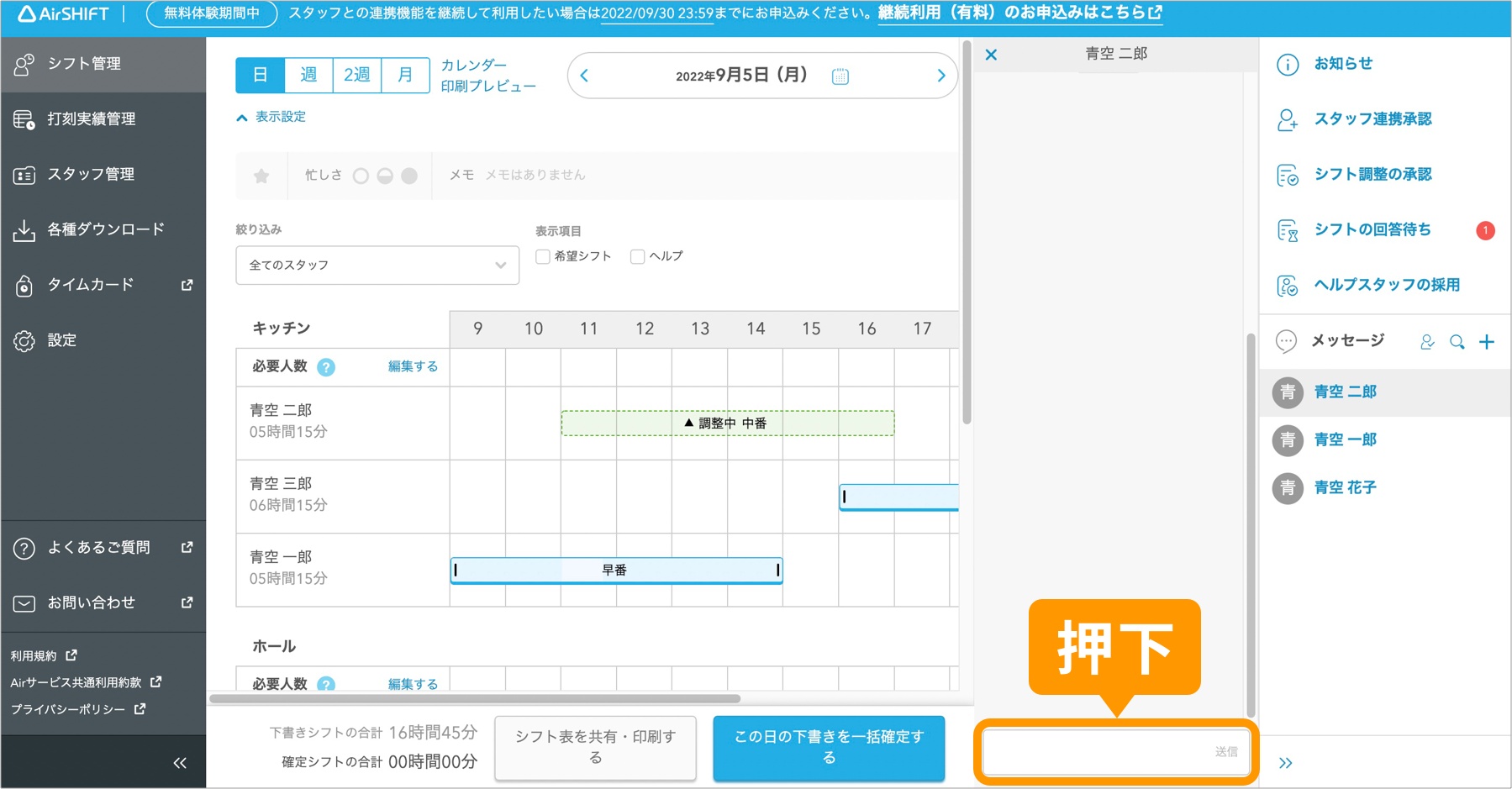
Task: Toggle the star favorite for this day
Action: [x=261, y=176]
